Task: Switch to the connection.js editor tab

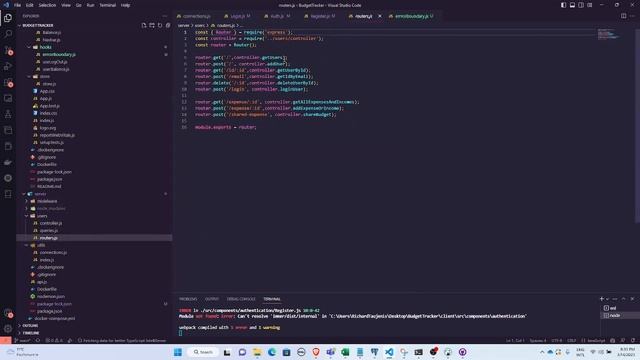Action: click(197, 16)
